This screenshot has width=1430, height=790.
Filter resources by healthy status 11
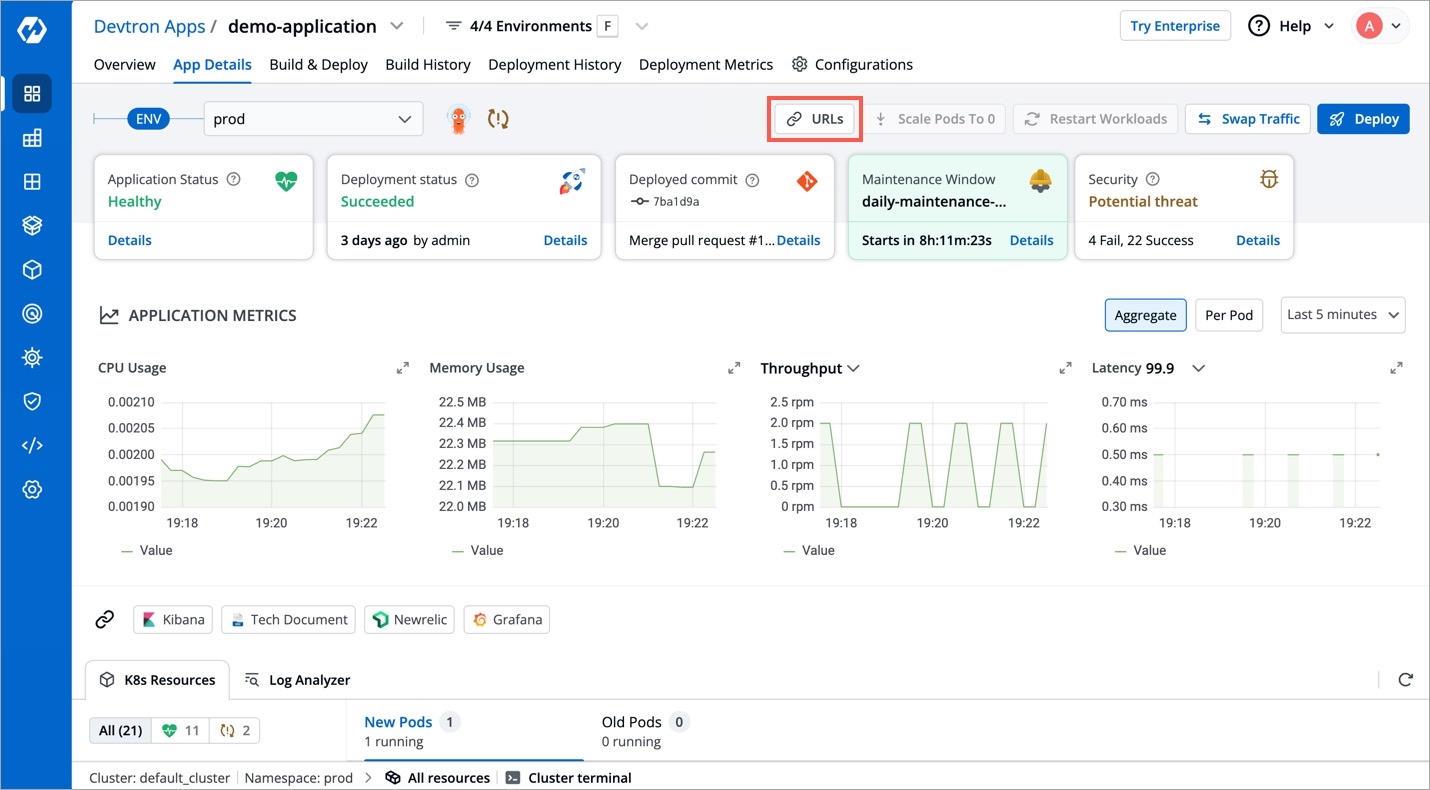coord(181,731)
